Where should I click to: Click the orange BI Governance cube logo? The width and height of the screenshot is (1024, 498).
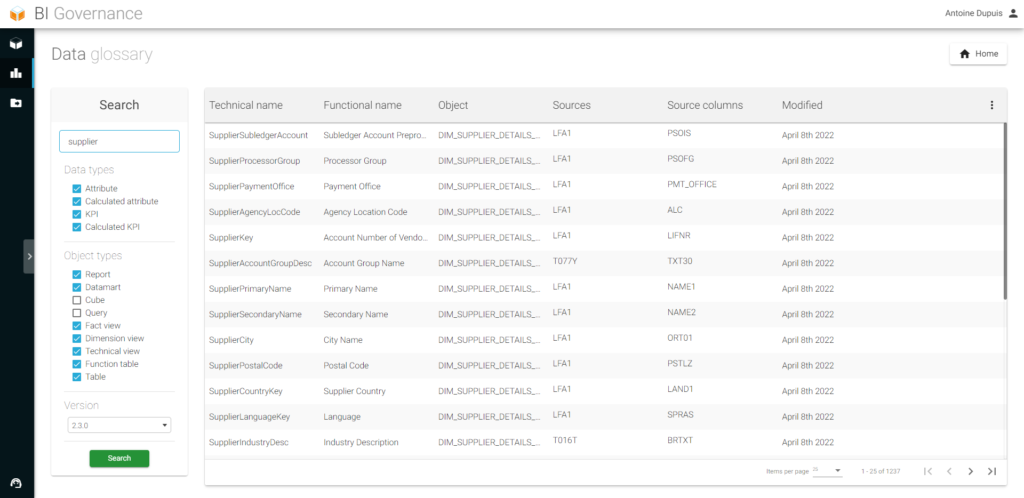coord(17,13)
